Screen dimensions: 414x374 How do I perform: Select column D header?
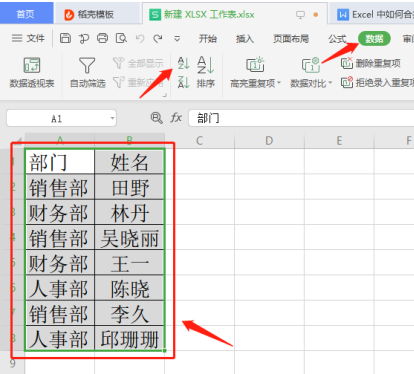point(269,141)
